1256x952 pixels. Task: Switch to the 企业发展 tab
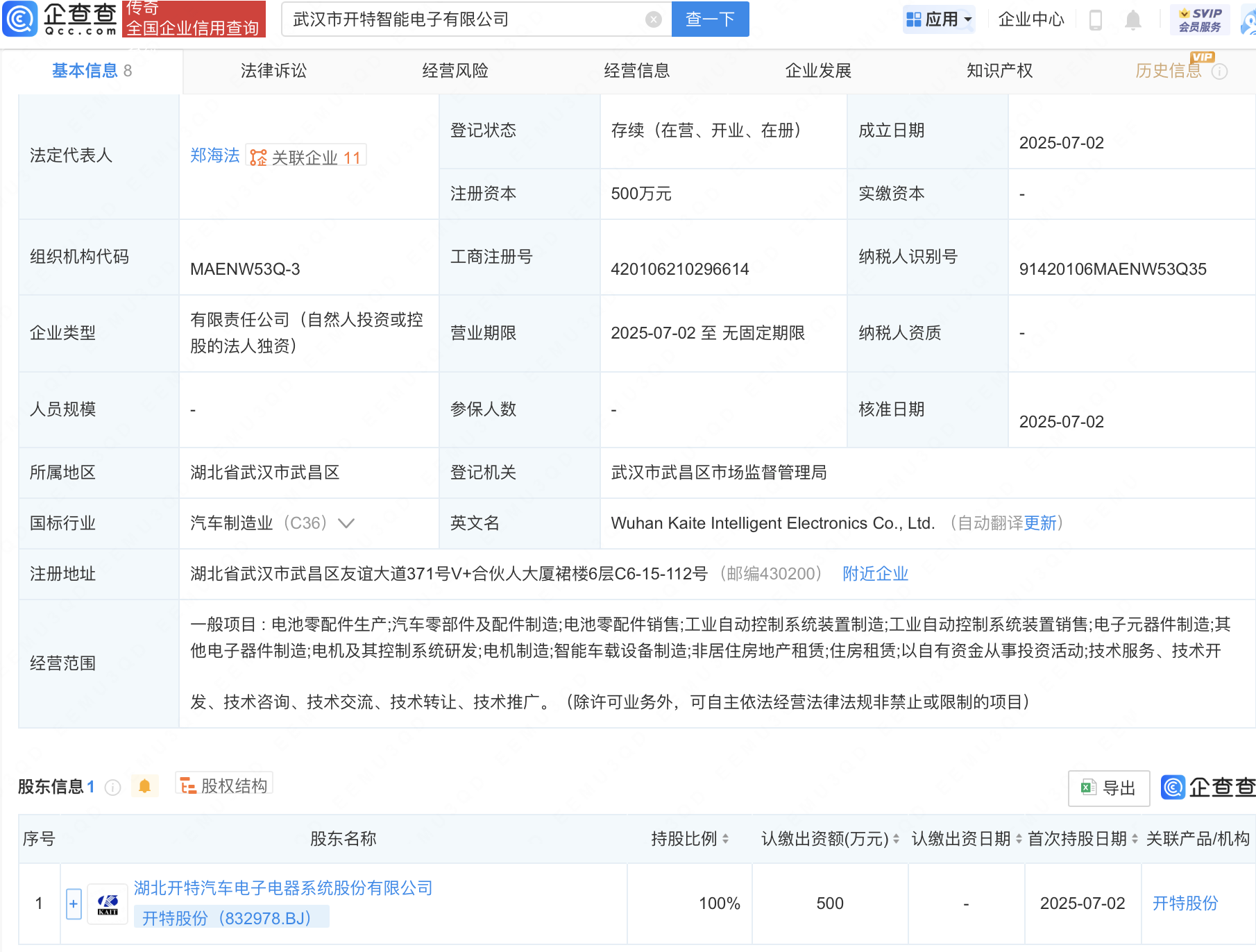(x=818, y=71)
